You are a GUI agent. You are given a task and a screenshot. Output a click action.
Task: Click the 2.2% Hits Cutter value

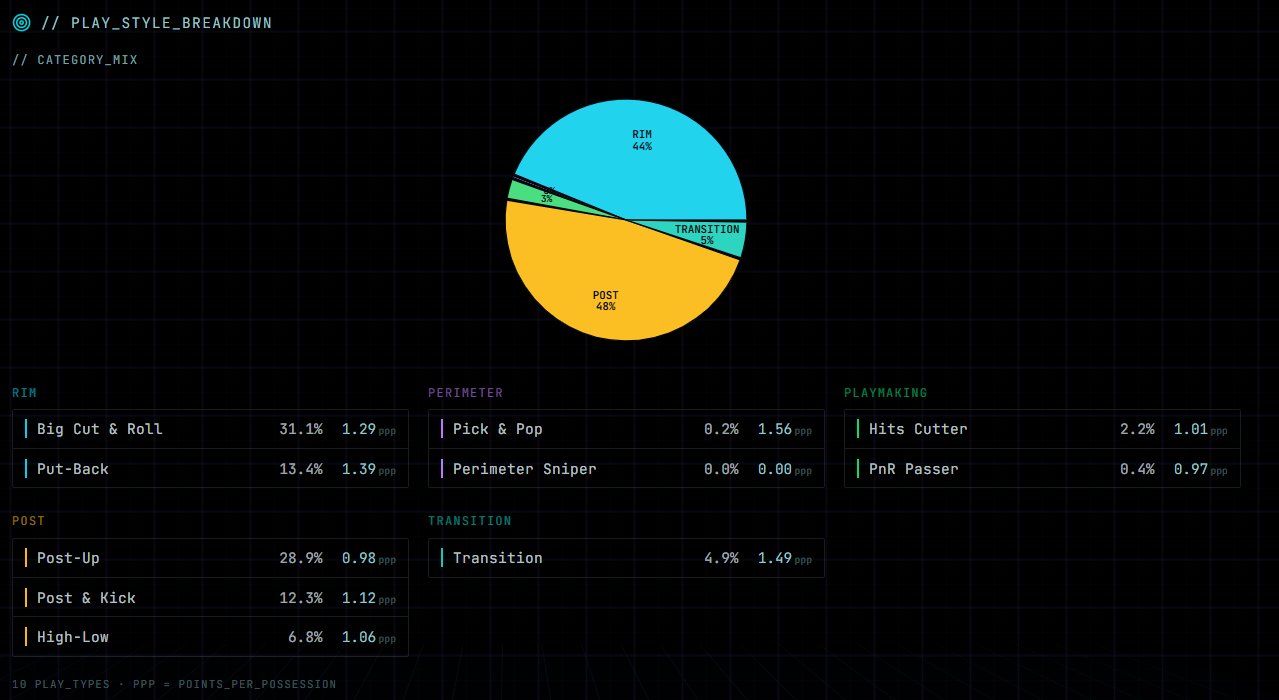click(1137, 429)
